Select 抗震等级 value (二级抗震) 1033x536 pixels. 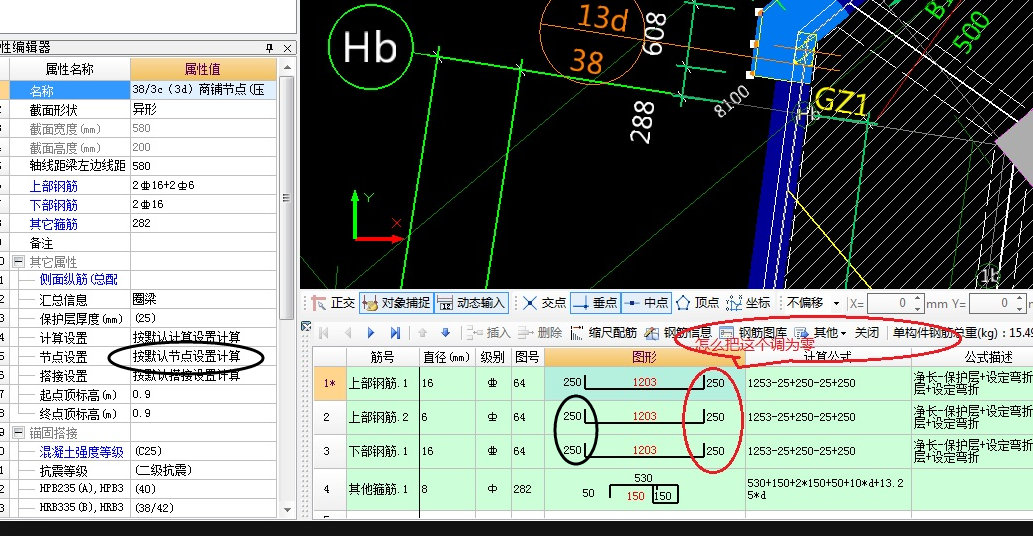203,471
